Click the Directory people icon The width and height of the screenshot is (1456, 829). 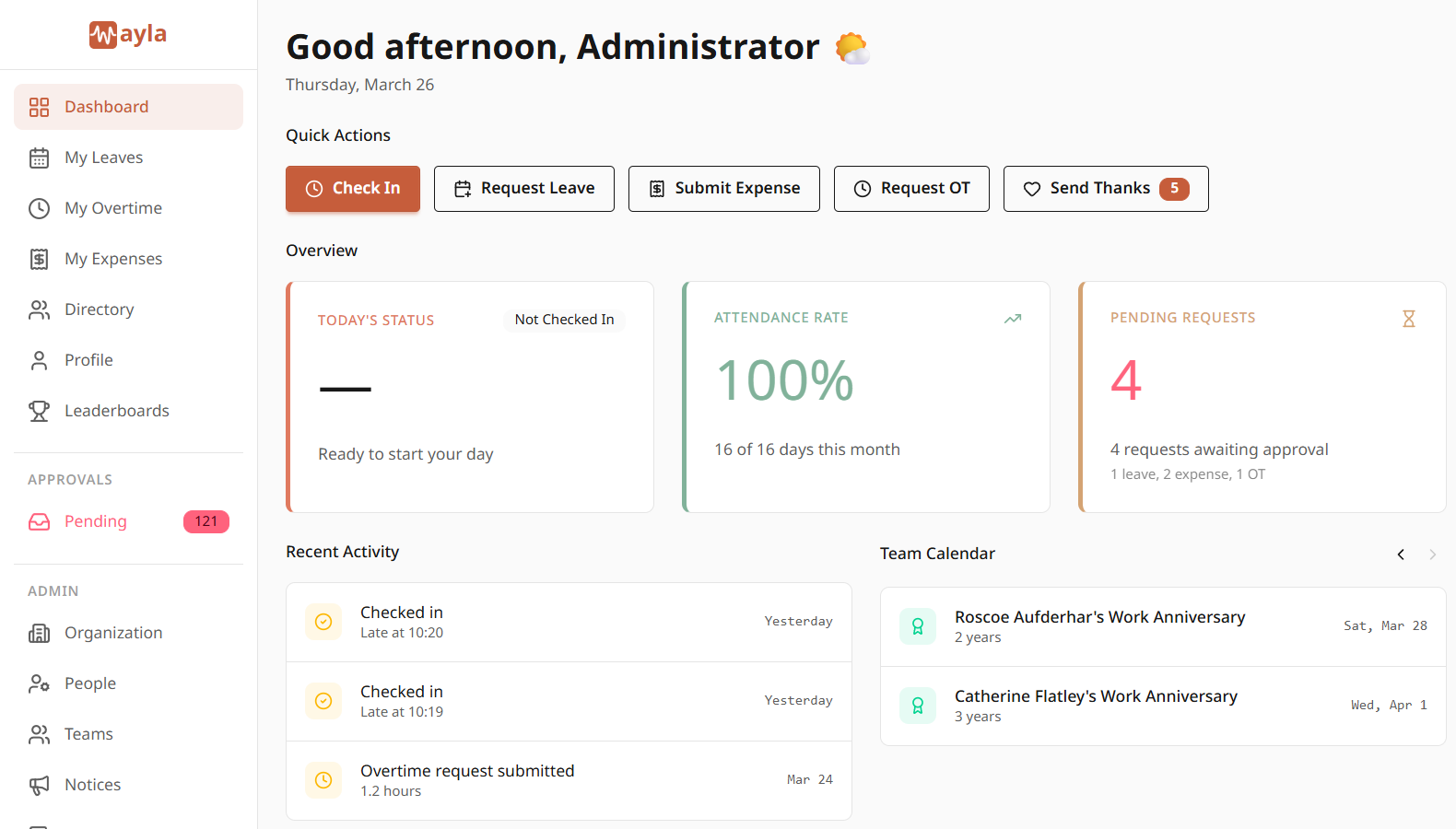[x=39, y=309]
